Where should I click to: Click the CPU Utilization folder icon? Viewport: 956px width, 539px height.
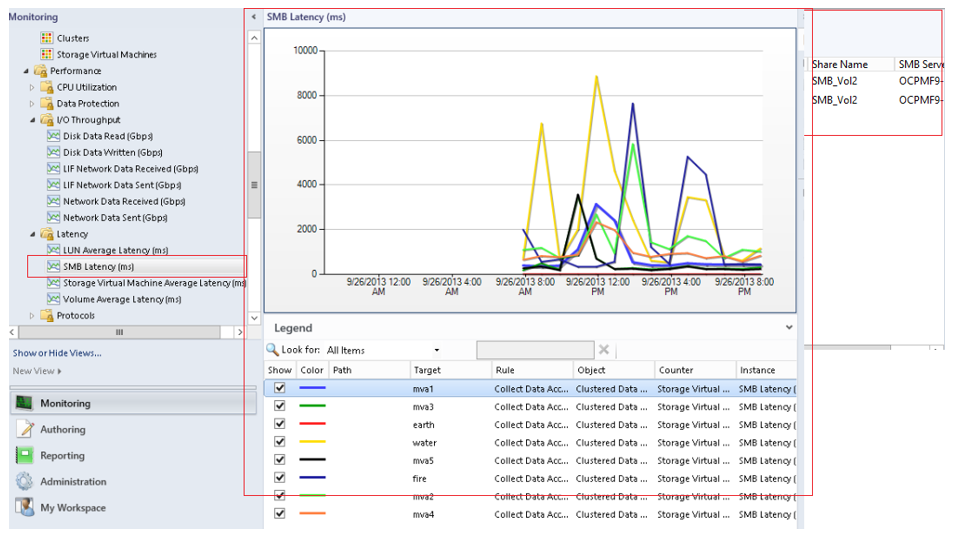tap(47, 87)
